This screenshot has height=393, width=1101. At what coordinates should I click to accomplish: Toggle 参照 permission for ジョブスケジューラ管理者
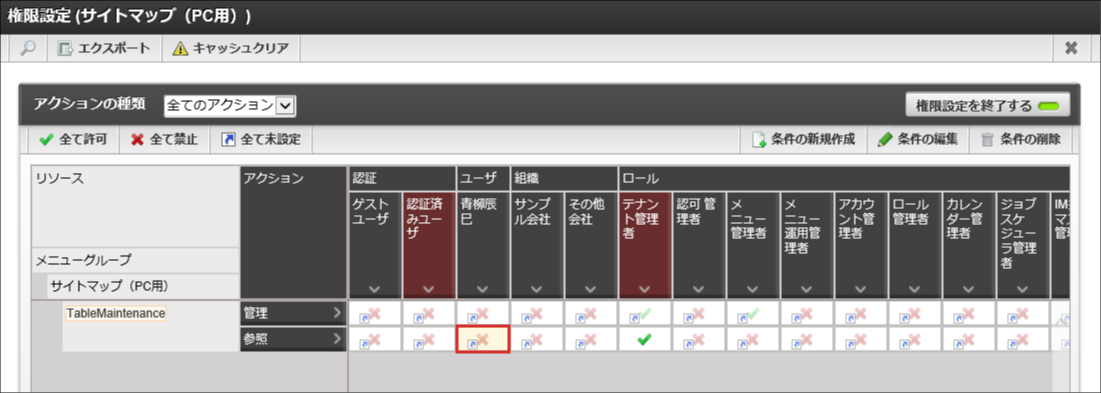1023,340
